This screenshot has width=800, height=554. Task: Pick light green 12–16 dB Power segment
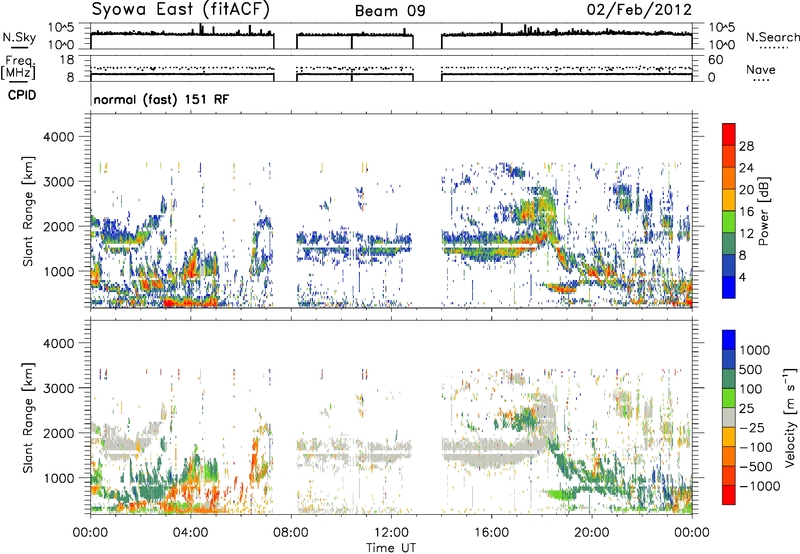coord(729,221)
